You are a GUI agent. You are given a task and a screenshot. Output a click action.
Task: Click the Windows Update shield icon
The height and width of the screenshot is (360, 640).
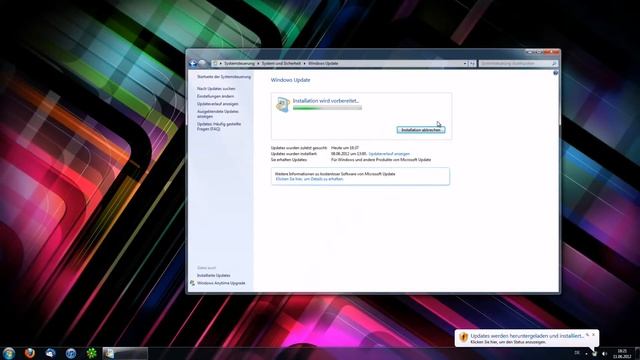point(282,104)
